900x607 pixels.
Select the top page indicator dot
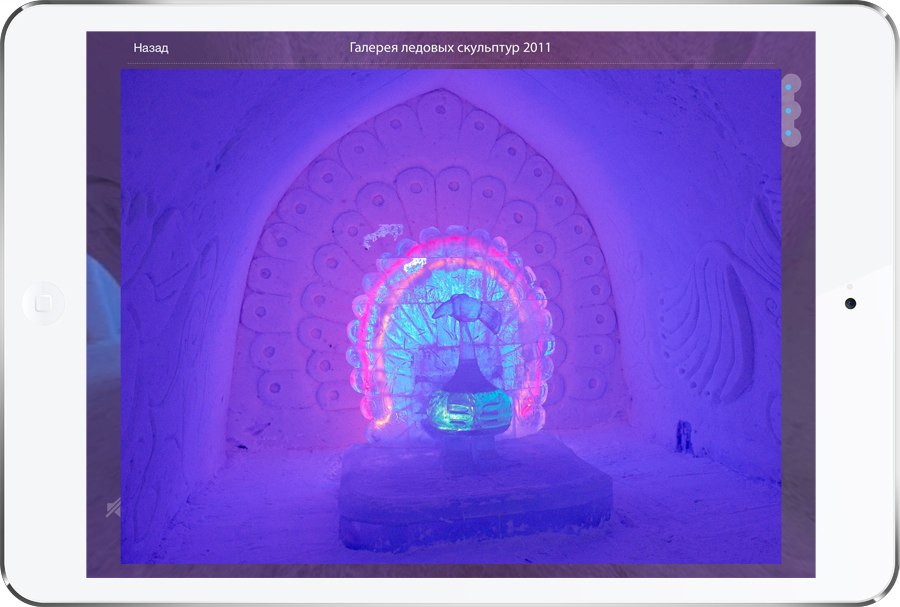click(x=789, y=88)
